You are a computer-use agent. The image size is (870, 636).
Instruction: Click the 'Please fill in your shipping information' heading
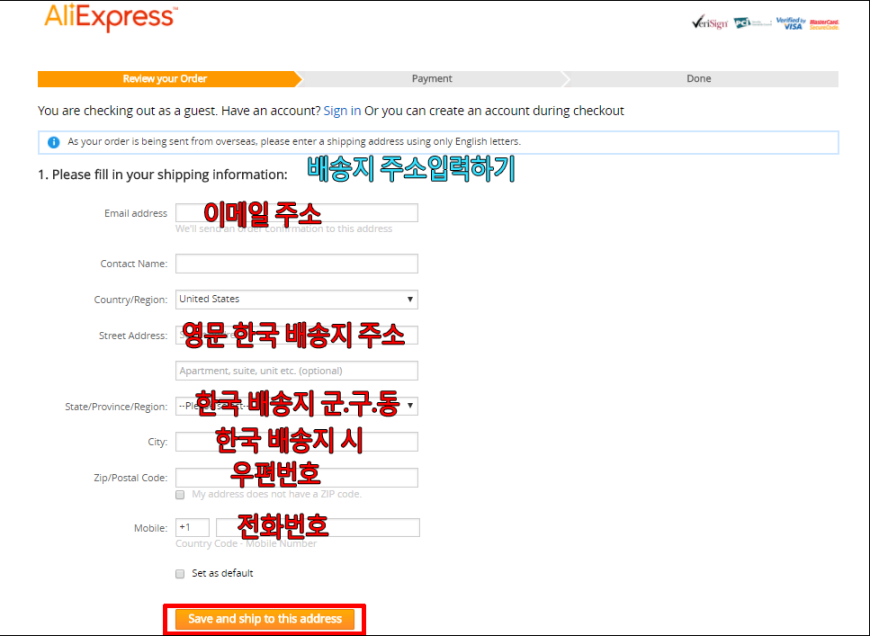(x=163, y=174)
